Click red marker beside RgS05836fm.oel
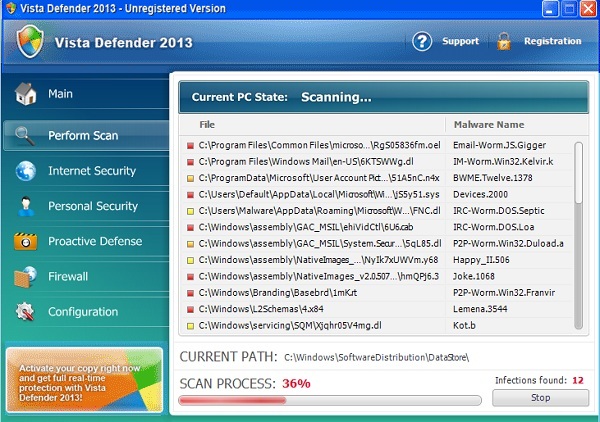 190,145
